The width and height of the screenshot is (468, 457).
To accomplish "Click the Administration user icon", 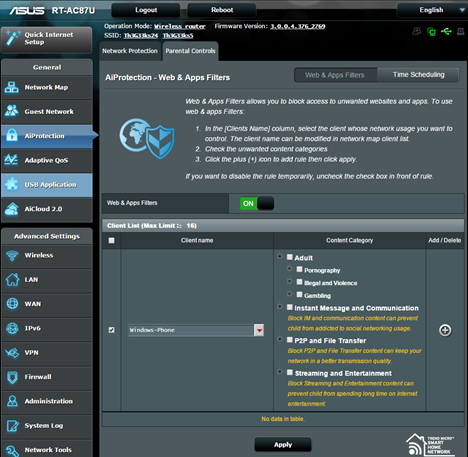I will (12, 401).
